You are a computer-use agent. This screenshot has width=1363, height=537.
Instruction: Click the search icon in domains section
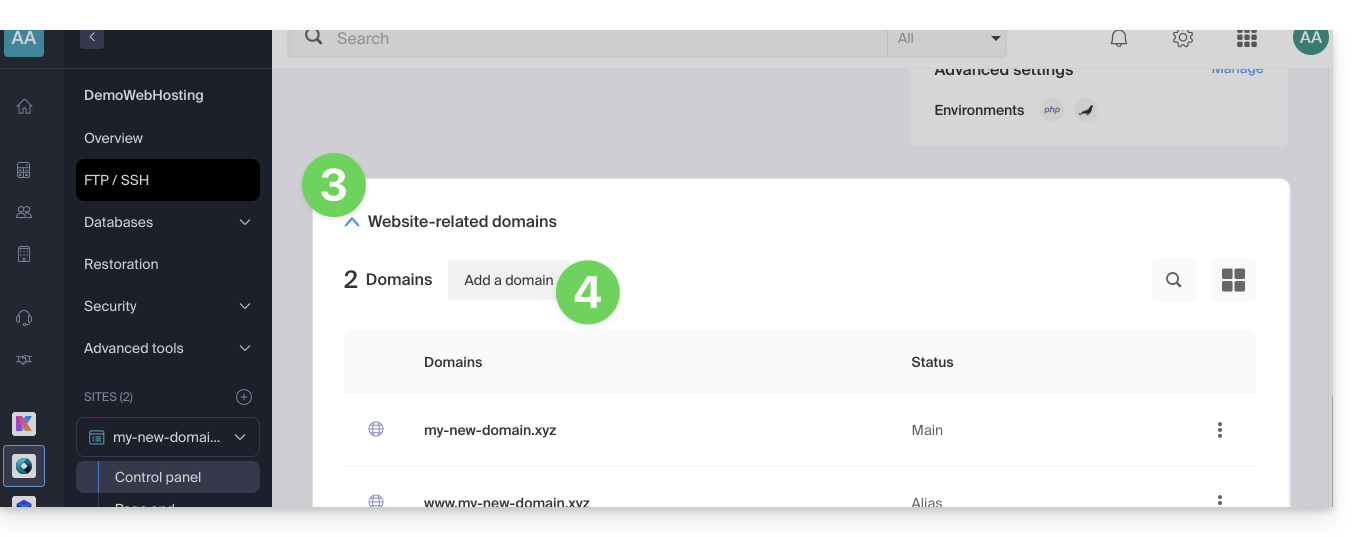coord(1174,280)
